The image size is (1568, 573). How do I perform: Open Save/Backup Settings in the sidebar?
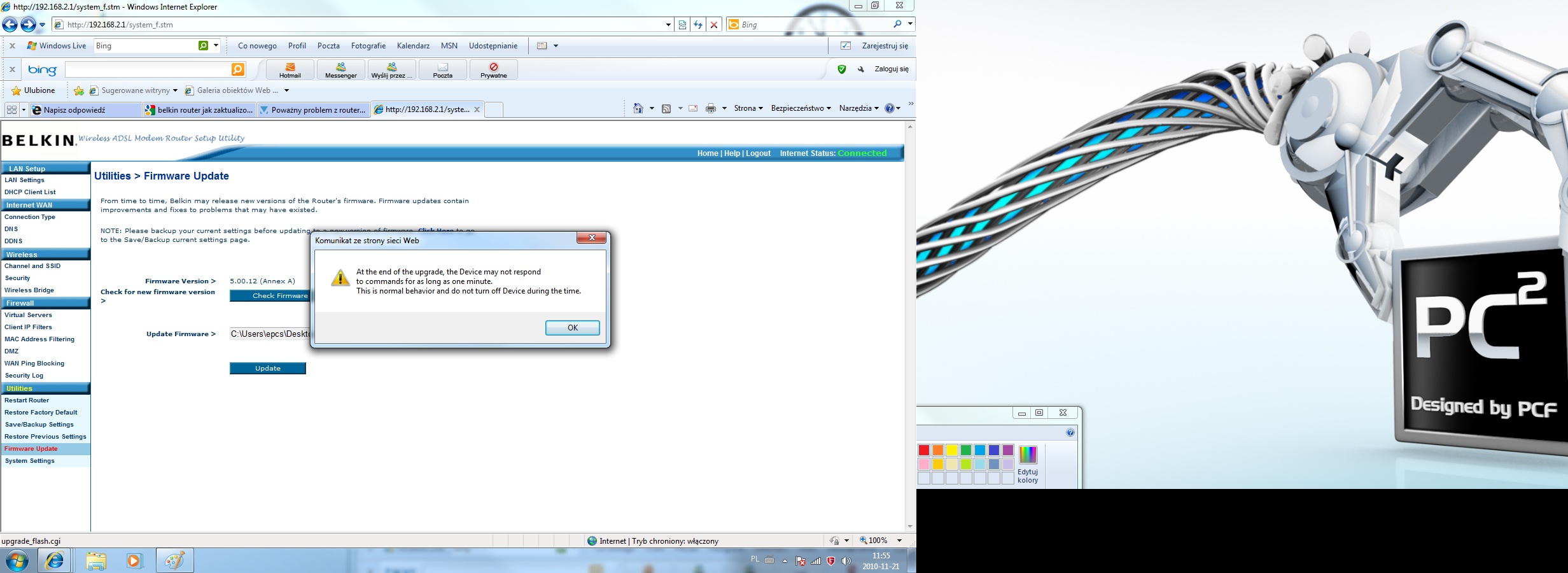39,425
